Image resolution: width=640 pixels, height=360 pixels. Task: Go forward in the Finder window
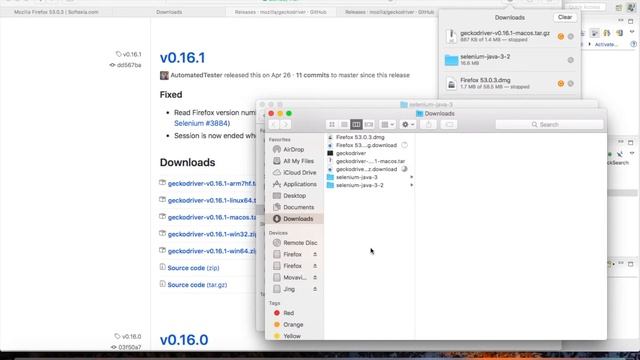point(286,124)
